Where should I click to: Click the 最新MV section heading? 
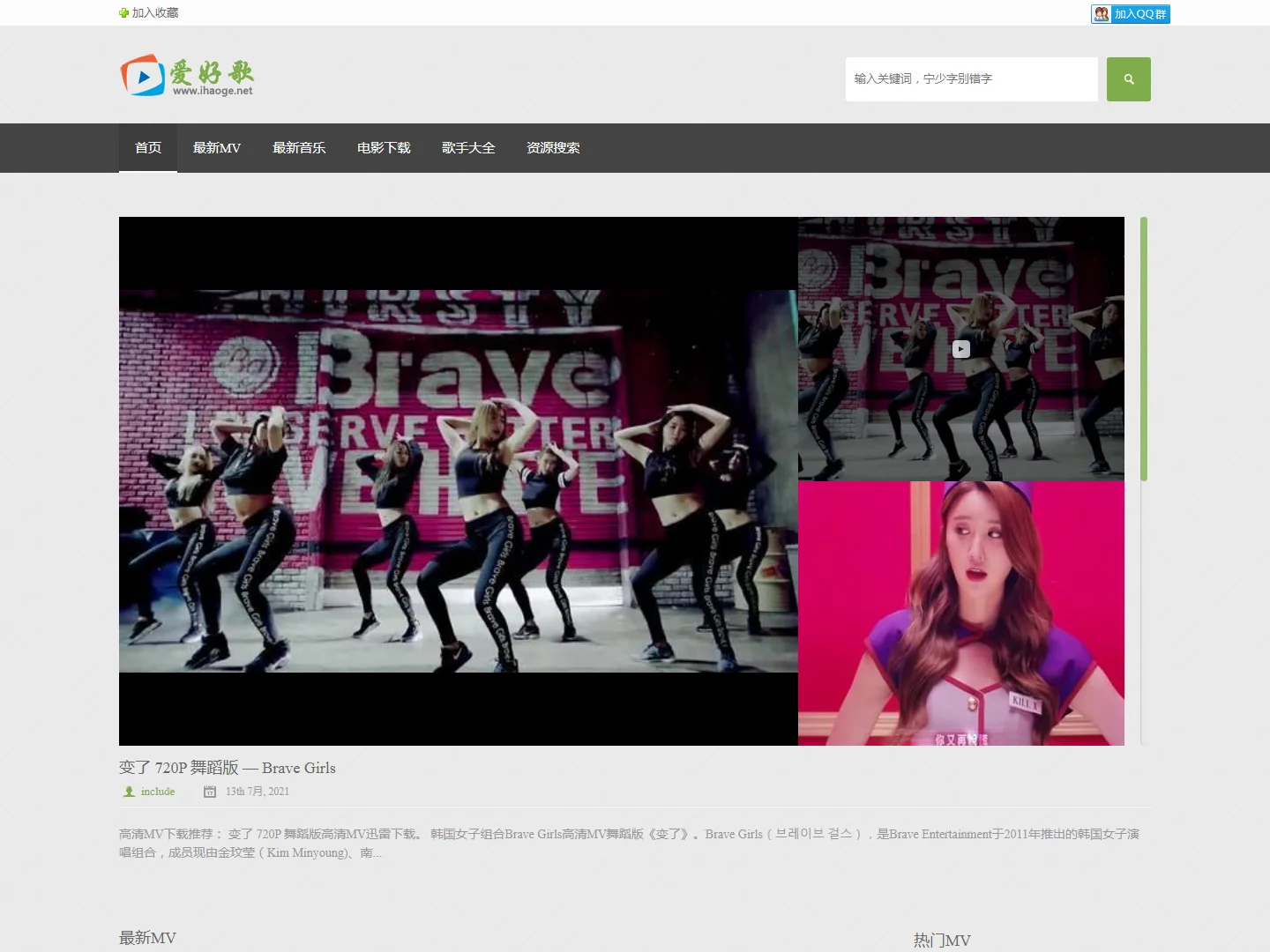pos(147,938)
